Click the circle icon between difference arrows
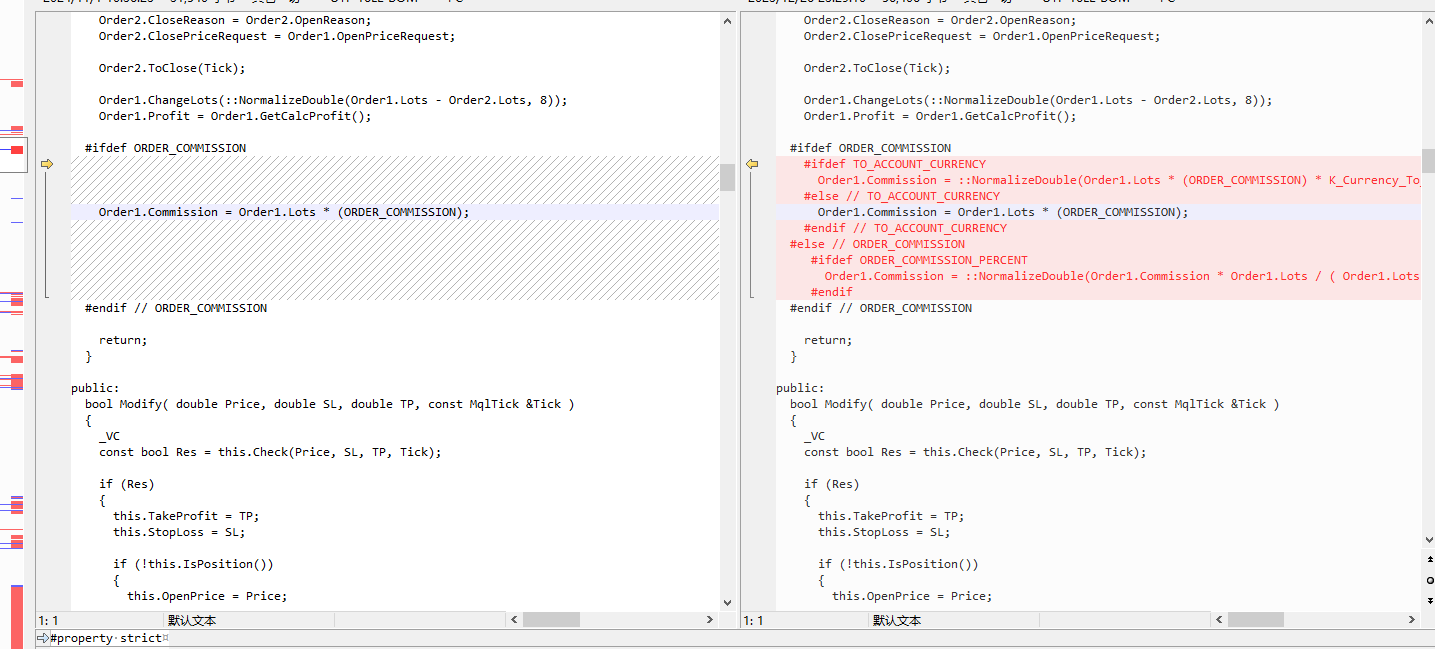The image size is (1435, 649). click(x=1428, y=580)
